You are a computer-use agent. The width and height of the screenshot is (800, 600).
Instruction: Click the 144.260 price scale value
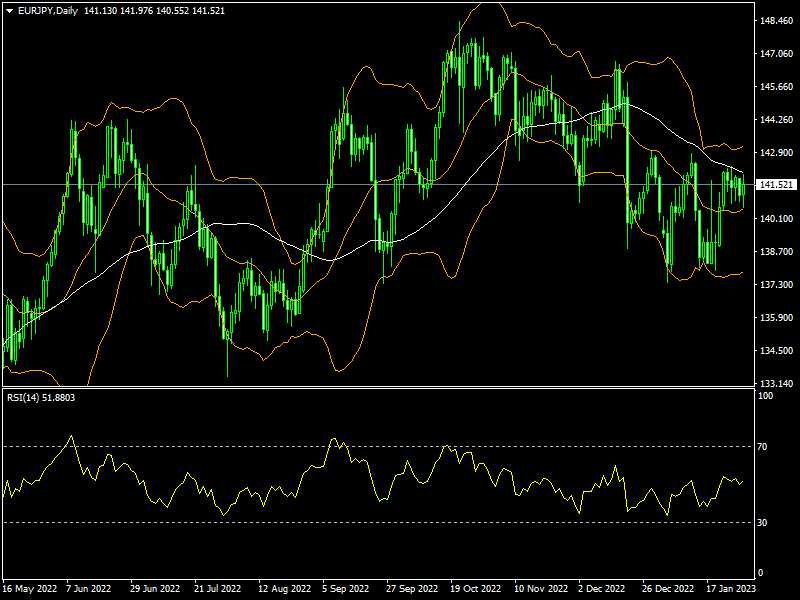[777, 119]
